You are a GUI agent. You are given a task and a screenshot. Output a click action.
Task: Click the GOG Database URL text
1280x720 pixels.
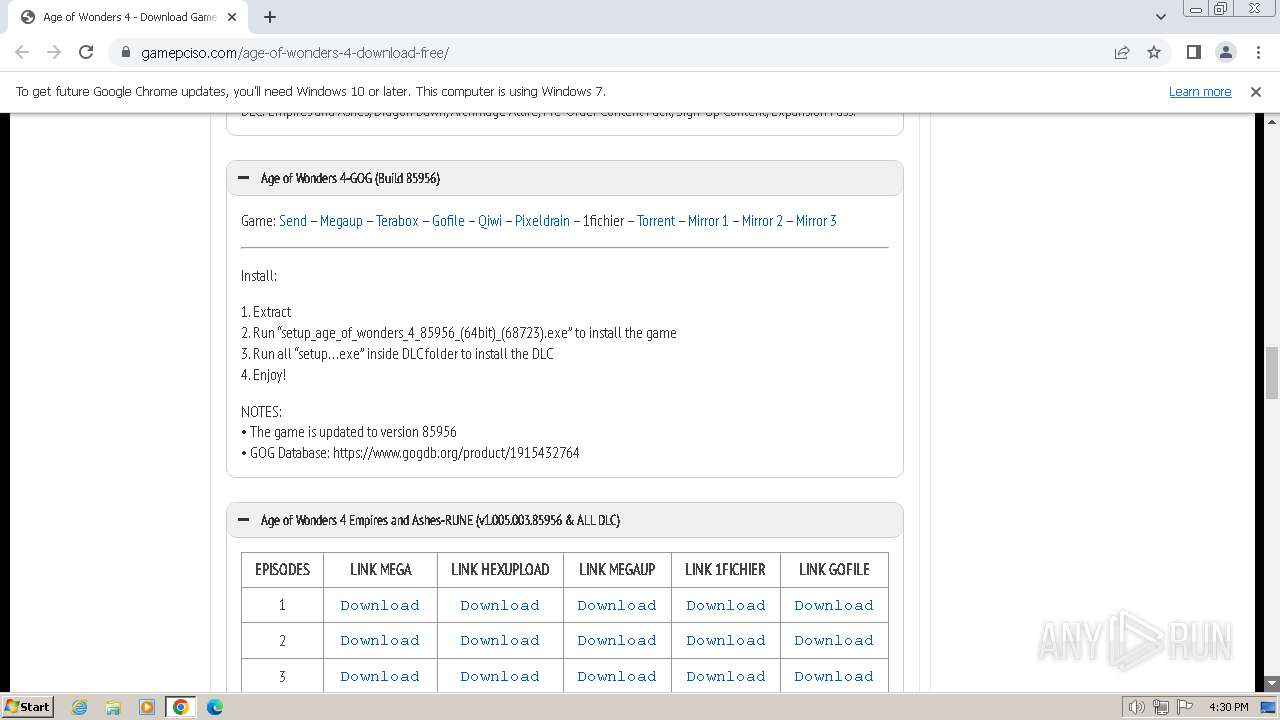click(456, 453)
